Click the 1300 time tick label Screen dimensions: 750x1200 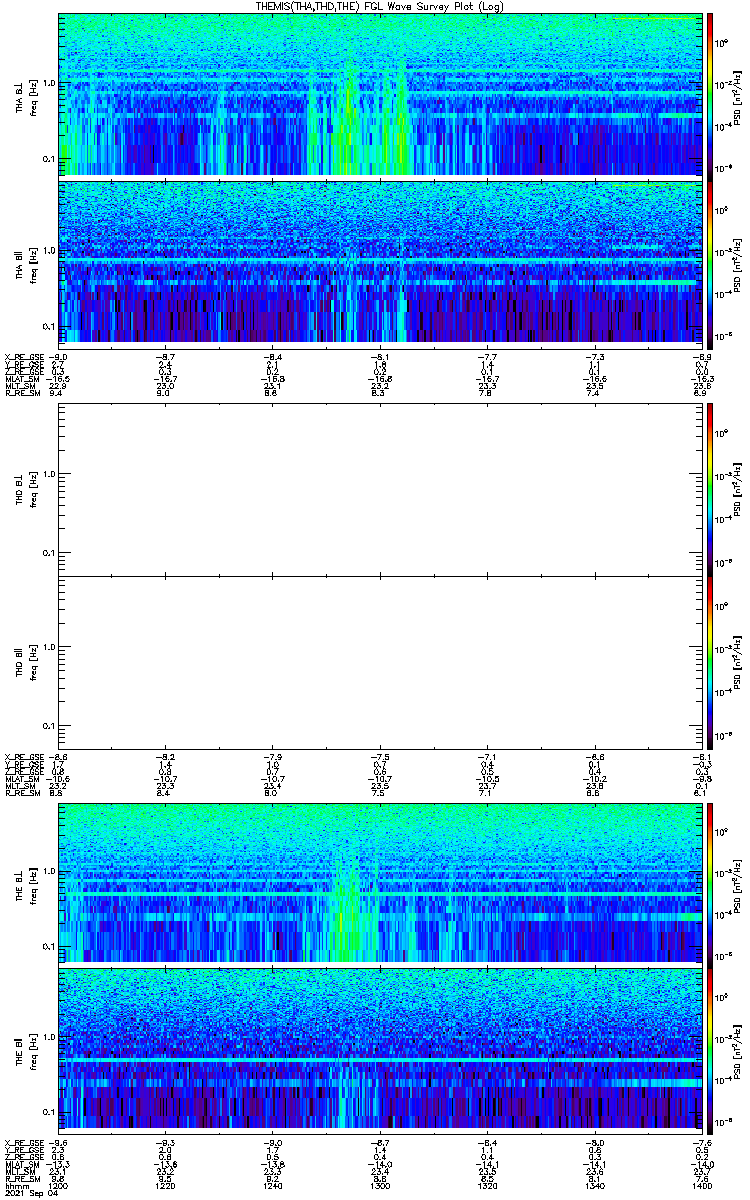[x=380, y=1184]
